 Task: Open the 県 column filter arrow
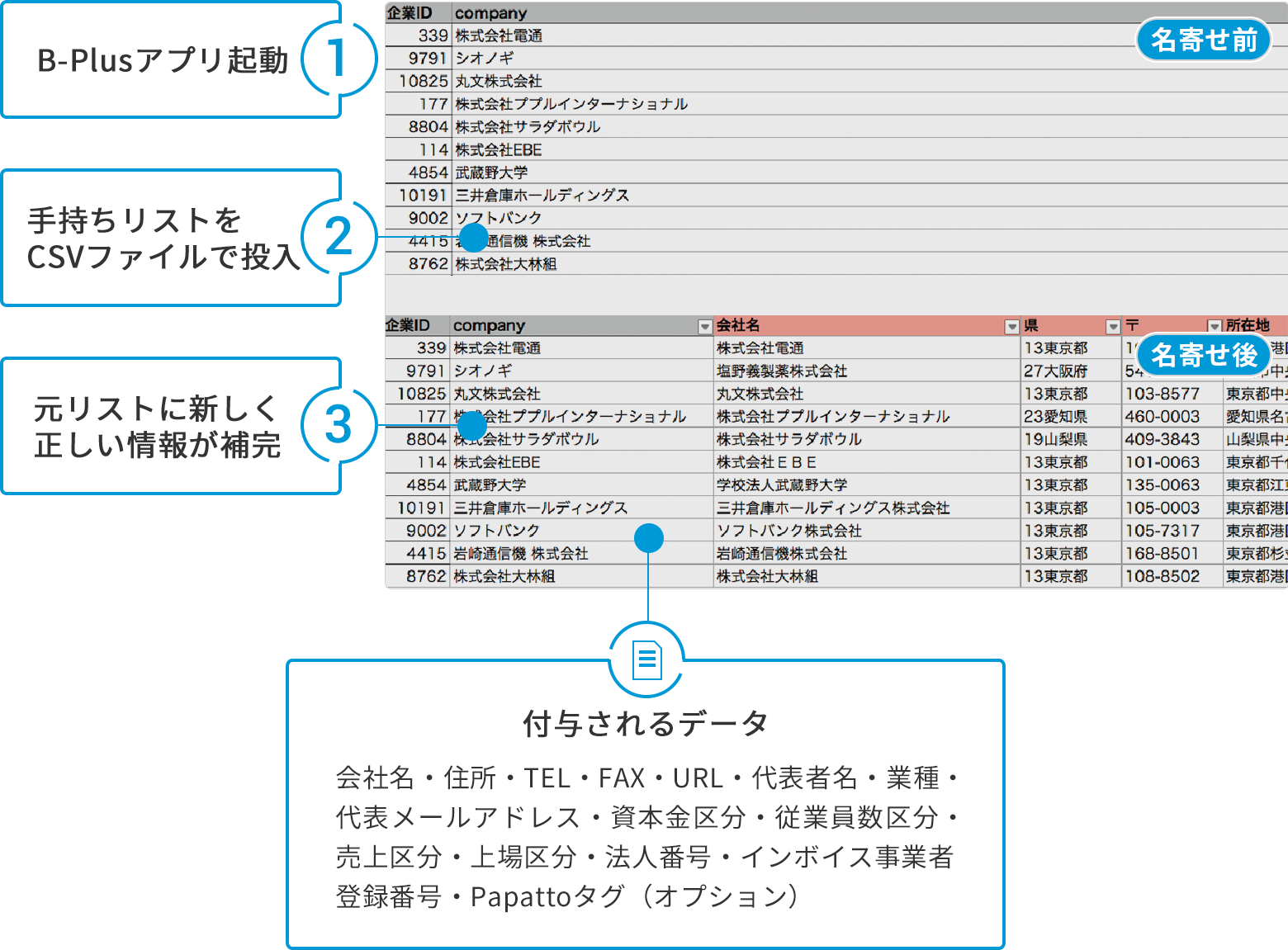coord(1113,327)
